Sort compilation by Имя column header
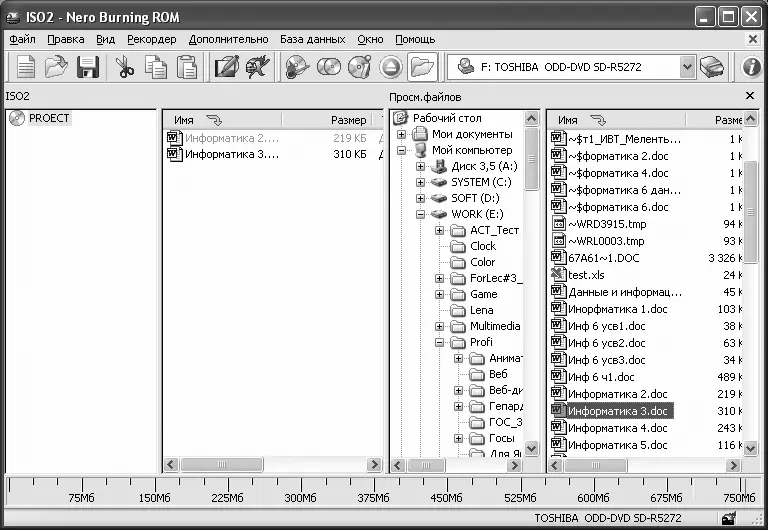 coord(222,120)
